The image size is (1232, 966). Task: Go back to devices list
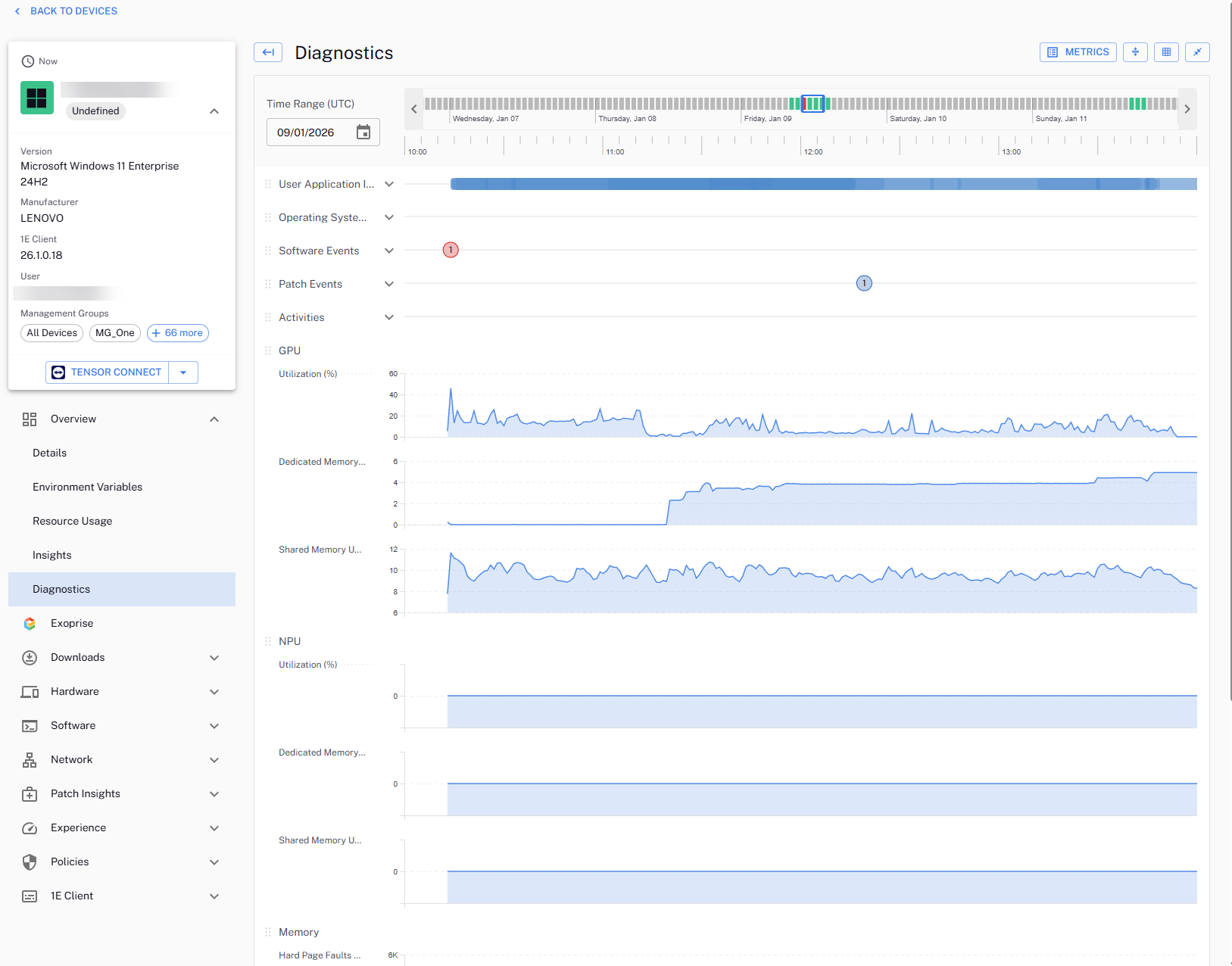(x=66, y=11)
